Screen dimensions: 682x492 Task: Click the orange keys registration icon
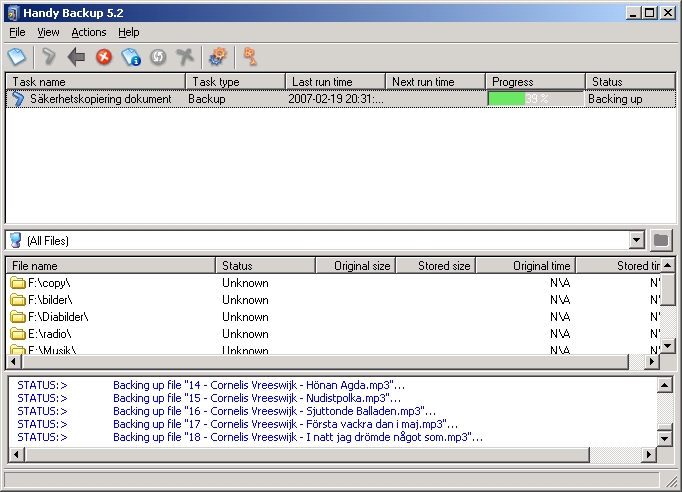[x=250, y=57]
